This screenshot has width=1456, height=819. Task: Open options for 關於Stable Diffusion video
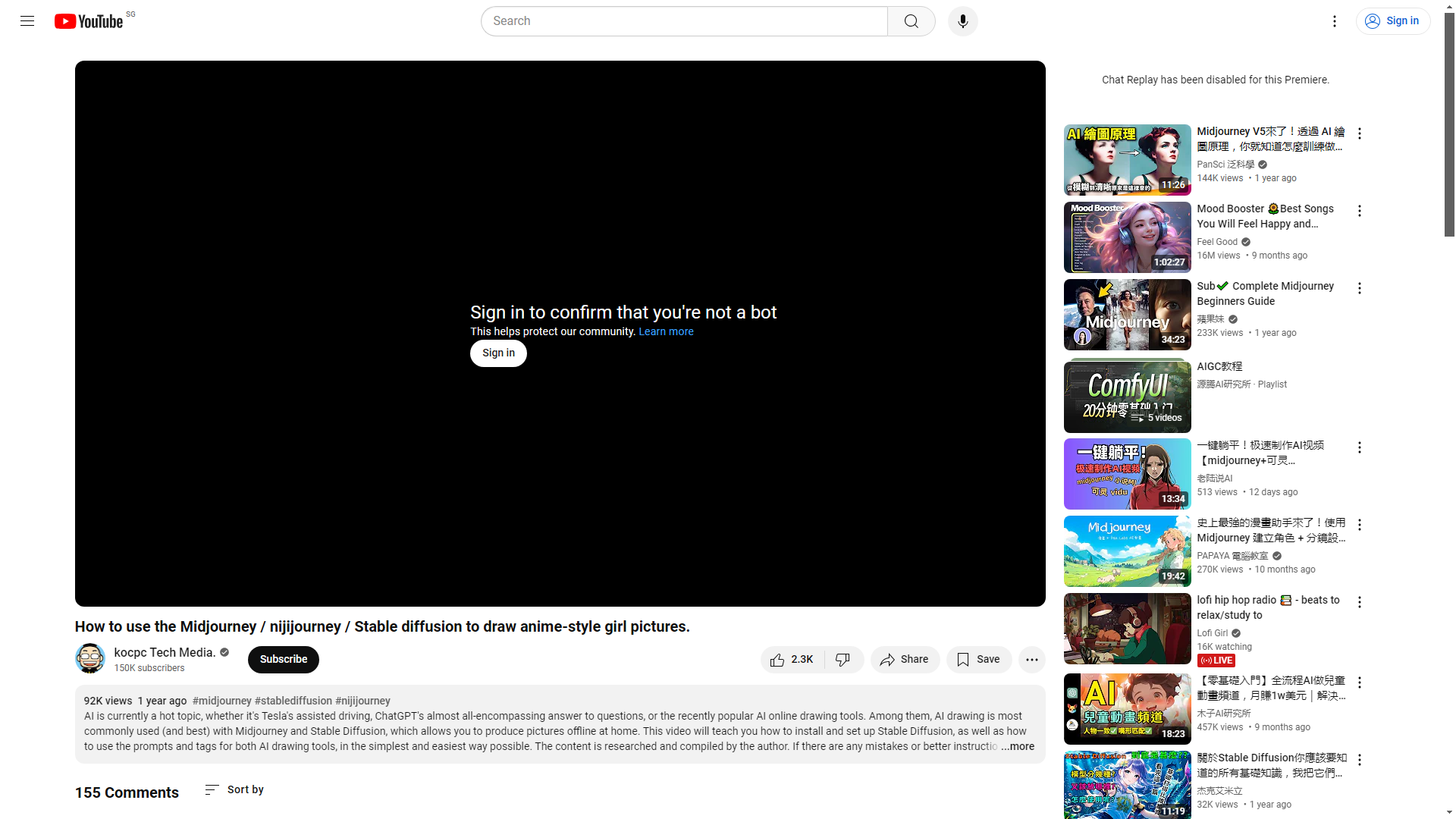click(x=1359, y=761)
